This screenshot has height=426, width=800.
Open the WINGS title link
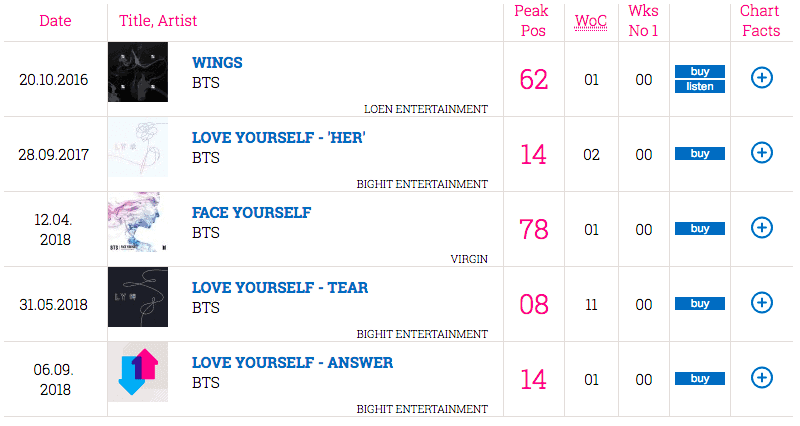[x=217, y=63]
